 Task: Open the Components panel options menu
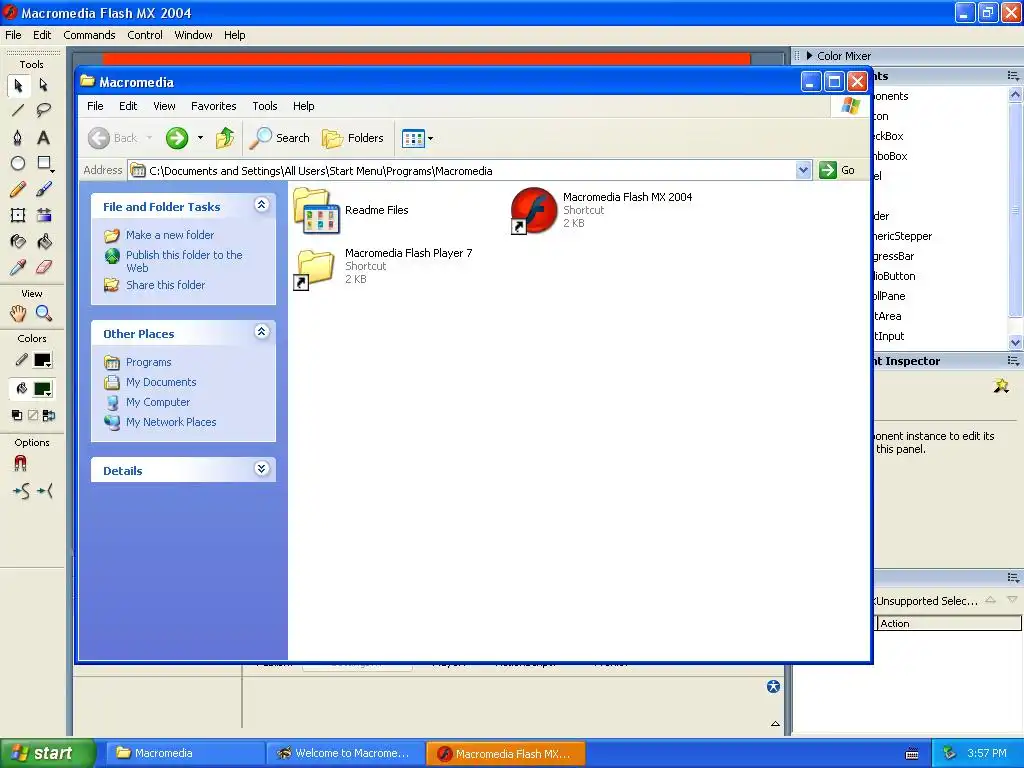(x=1013, y=76)
